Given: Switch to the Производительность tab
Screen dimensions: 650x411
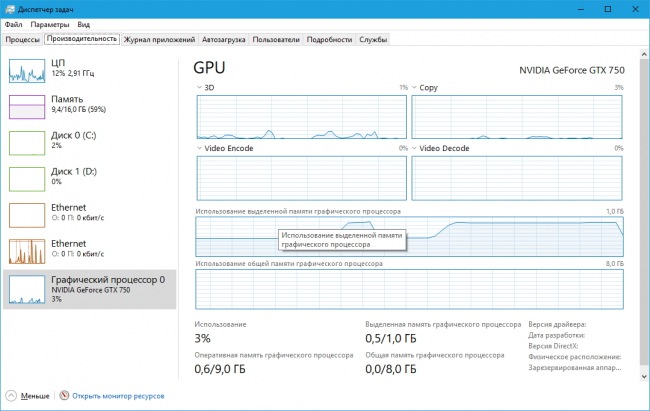Looking at the screenshot, I should coord(82,39).
